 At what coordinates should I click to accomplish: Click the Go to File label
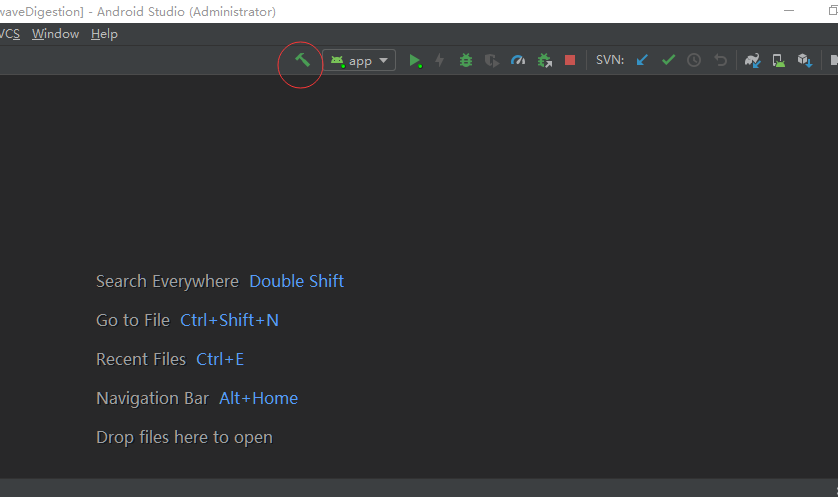click(x=133, y=320)
